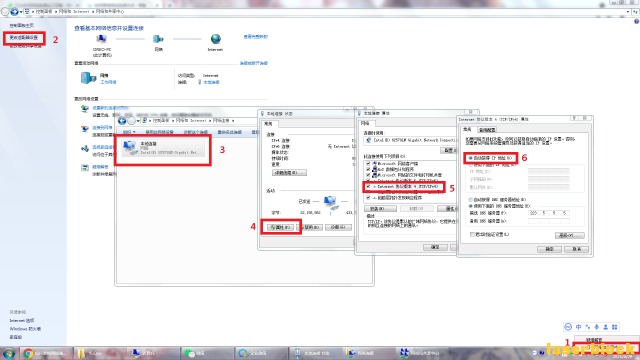Screen dimensions: 640x360
Task: Click the microphone icon on the IME toolbar
Action: tap(597, 327)
